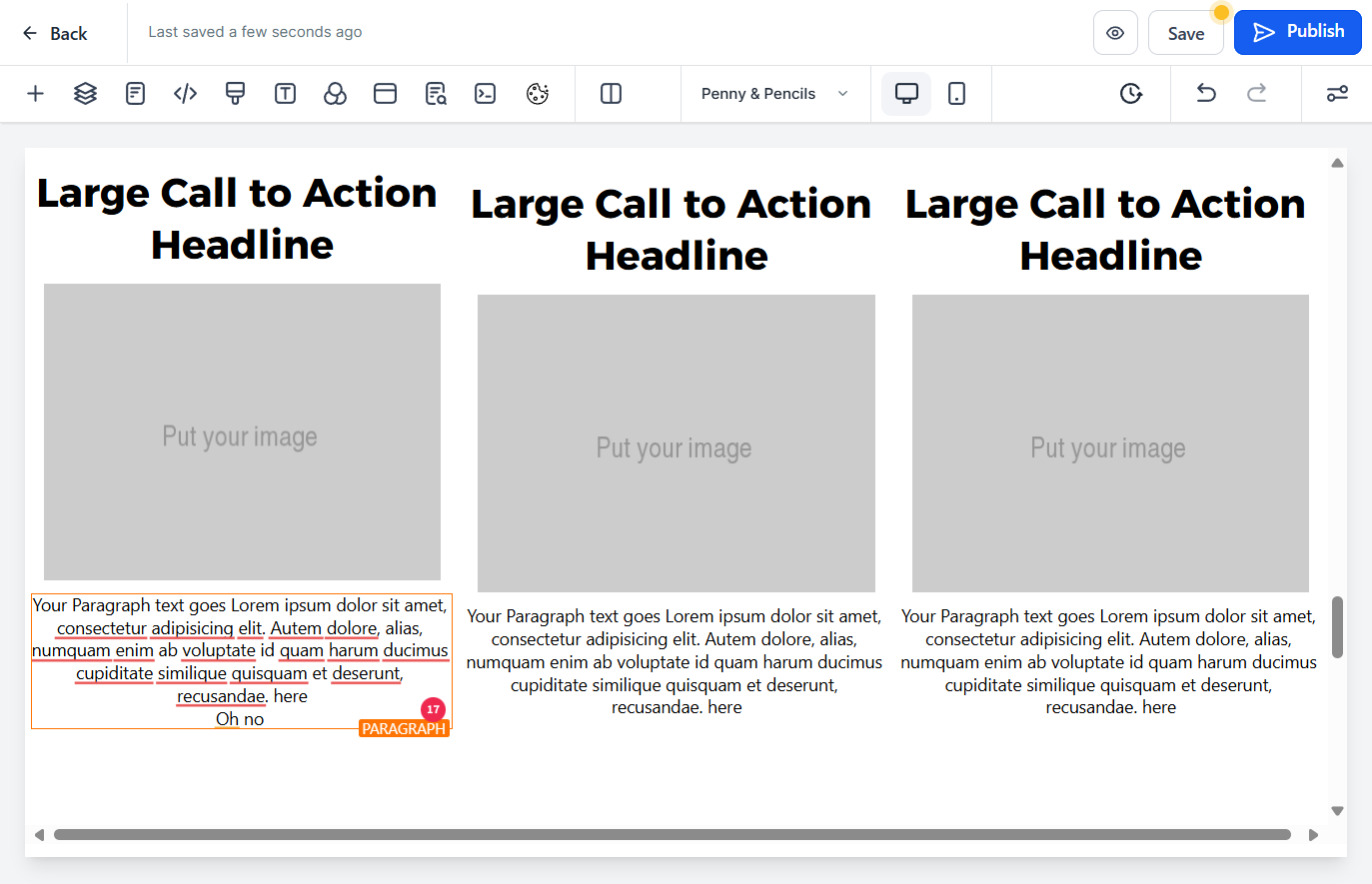
Task: Open the typography T icon
Action: (285, 94)
